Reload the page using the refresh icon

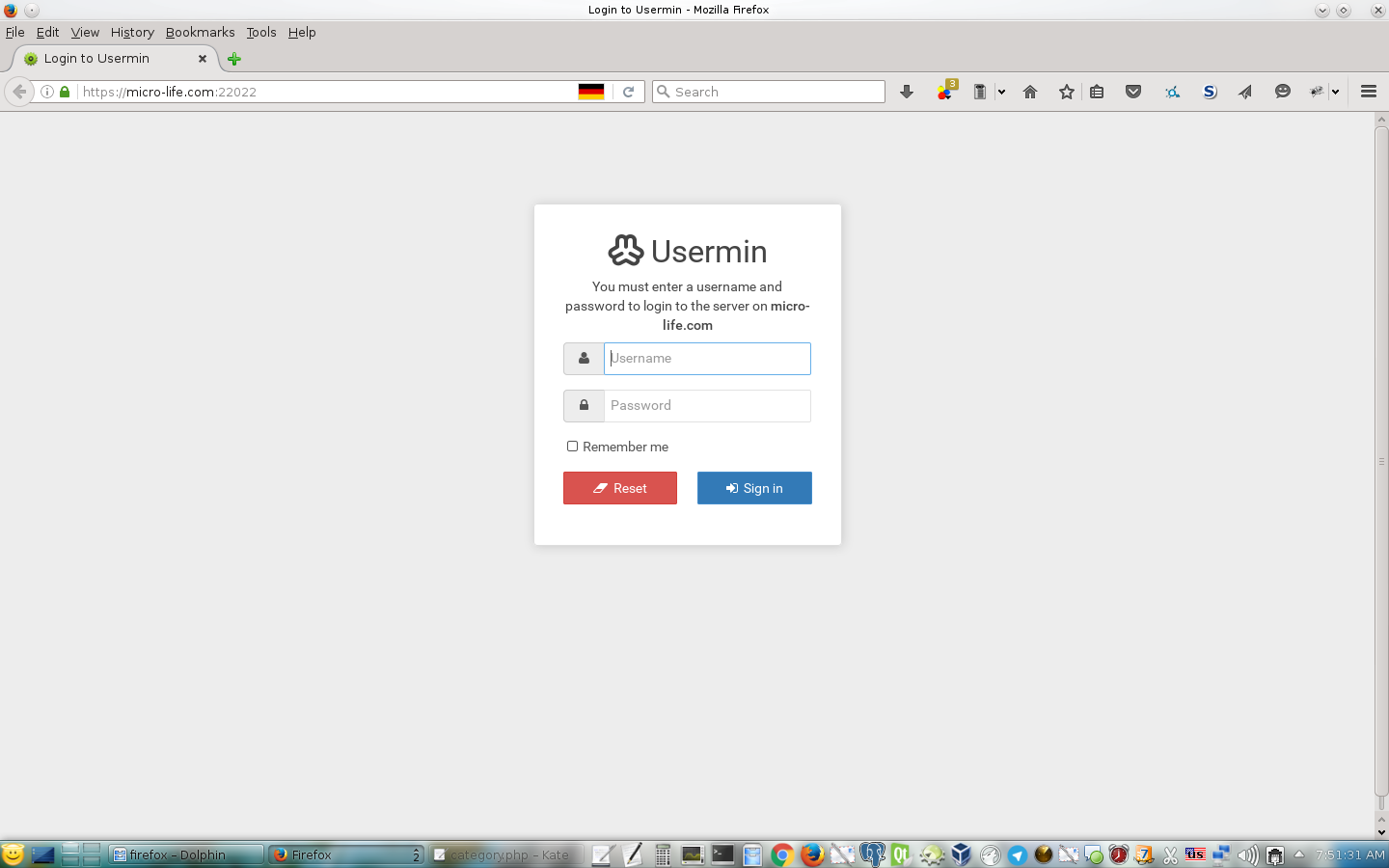(628, 92)
